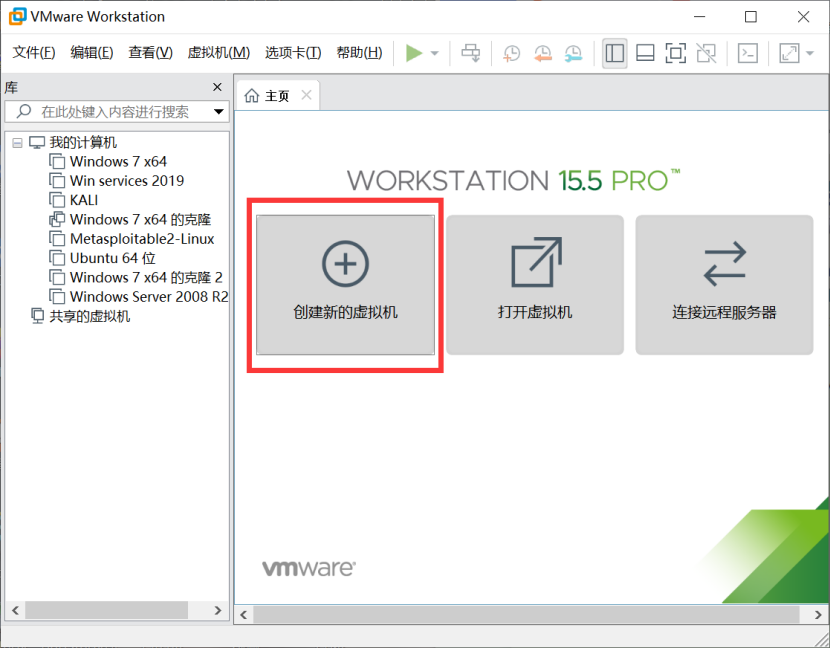The width and height of the screenshot is (830, 648).
Task: Click the take snapshot clock icon
Action: click(511, 53)
